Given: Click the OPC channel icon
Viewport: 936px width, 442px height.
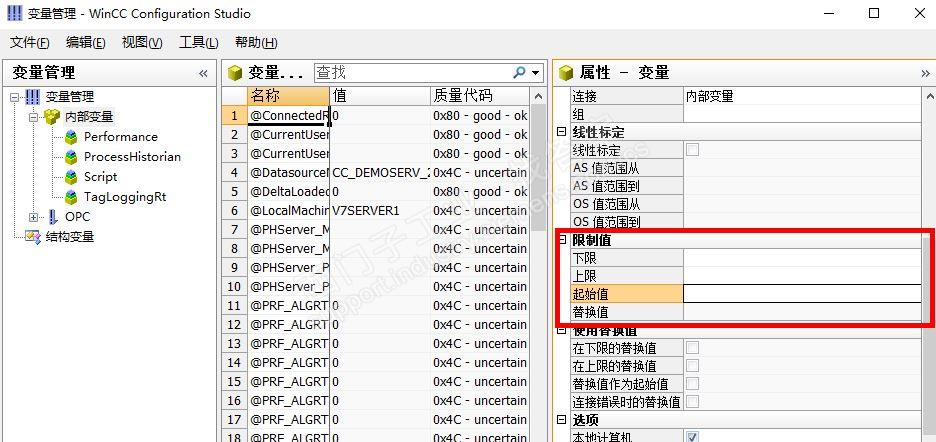Looking at the screenshot, I should (53, 217).
